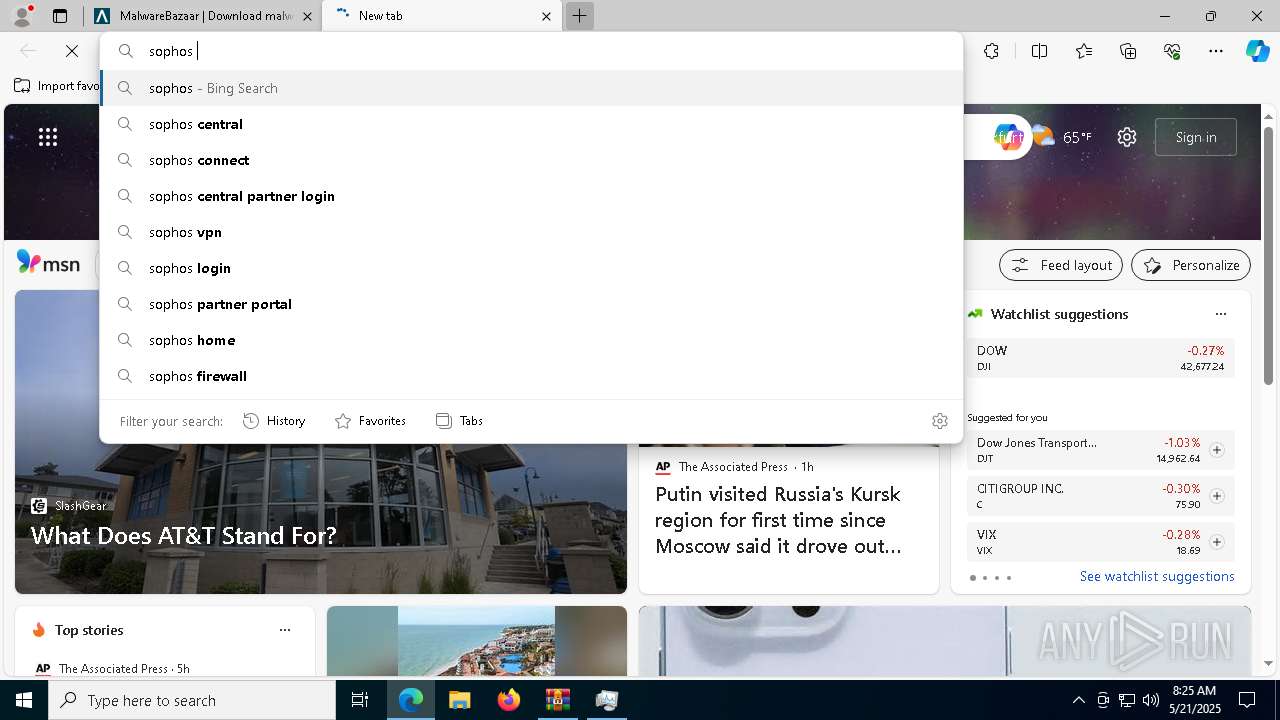This screenshot has width=1280, height=720.
Task: Open Settings and more ellipsis
Action: click(1216, 51)
